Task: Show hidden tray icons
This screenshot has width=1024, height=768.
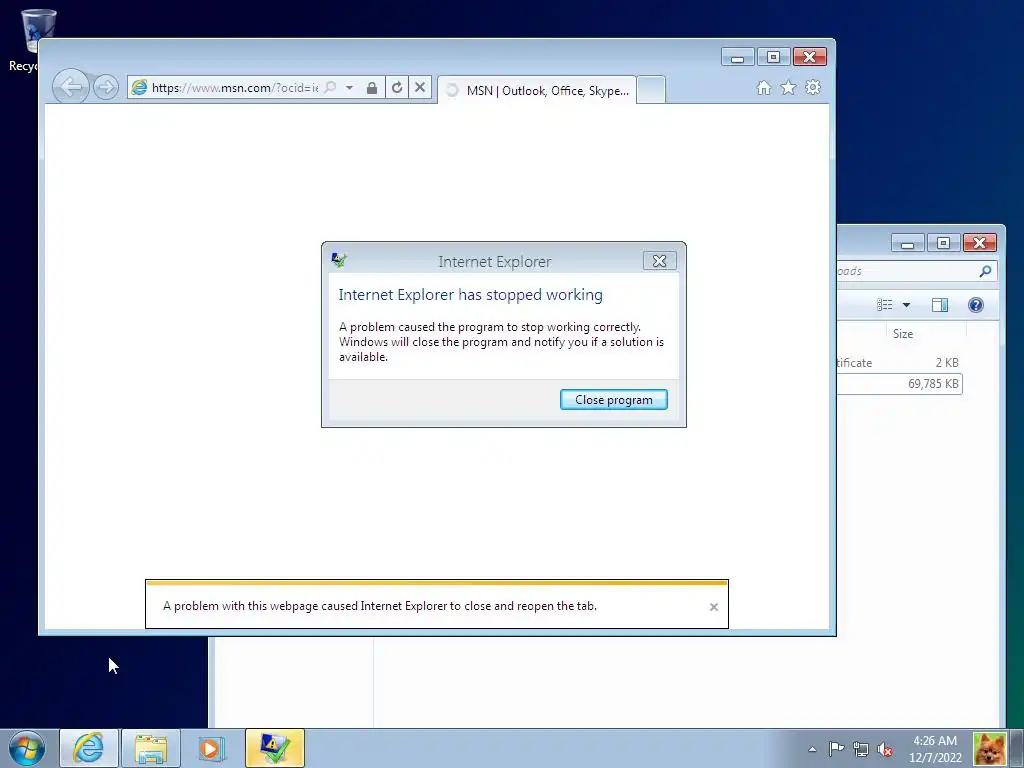Action: (812, 749)
